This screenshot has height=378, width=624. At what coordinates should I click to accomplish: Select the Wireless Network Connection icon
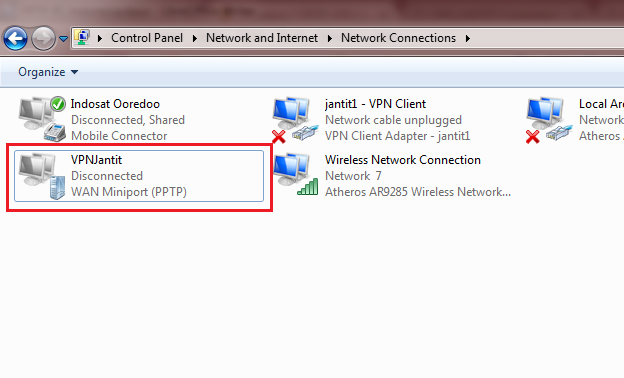click(295, 175)
